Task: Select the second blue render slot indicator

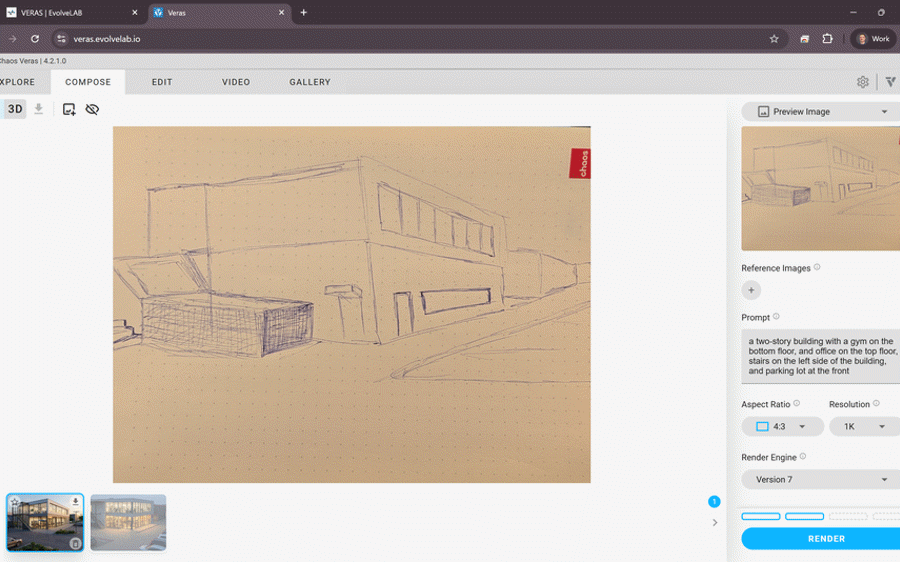Action: pyautogui.click(x=804, y=517)
